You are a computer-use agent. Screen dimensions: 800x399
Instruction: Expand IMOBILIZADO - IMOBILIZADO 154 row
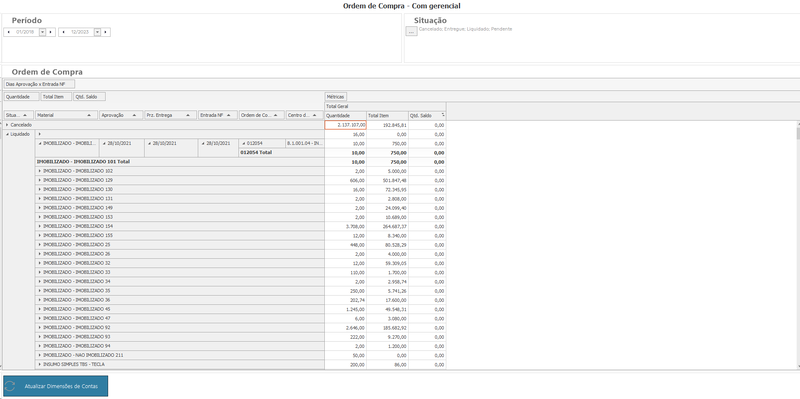pyautogui.click(x=40, y=226)
